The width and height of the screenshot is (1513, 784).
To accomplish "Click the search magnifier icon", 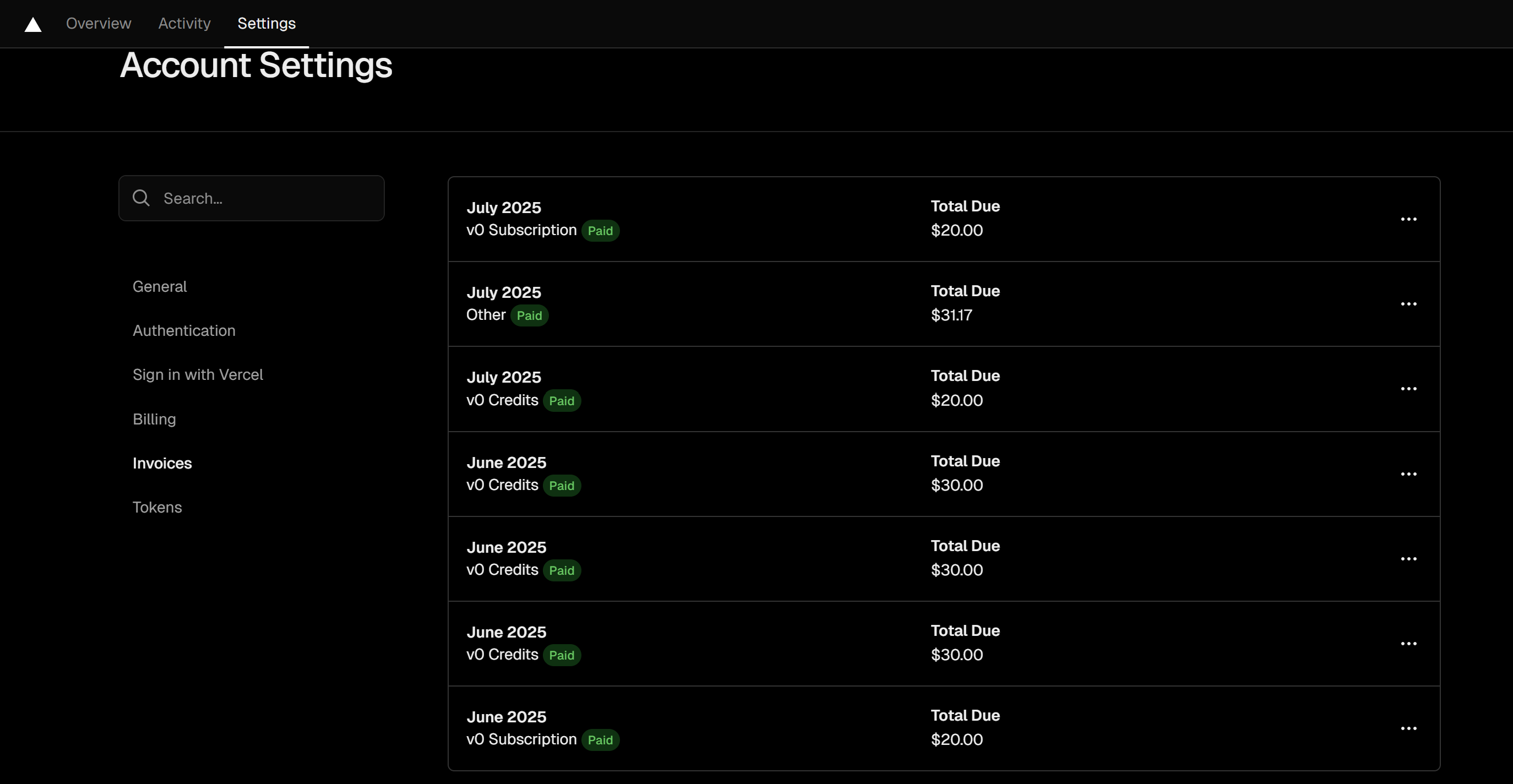I will point(141,198).
